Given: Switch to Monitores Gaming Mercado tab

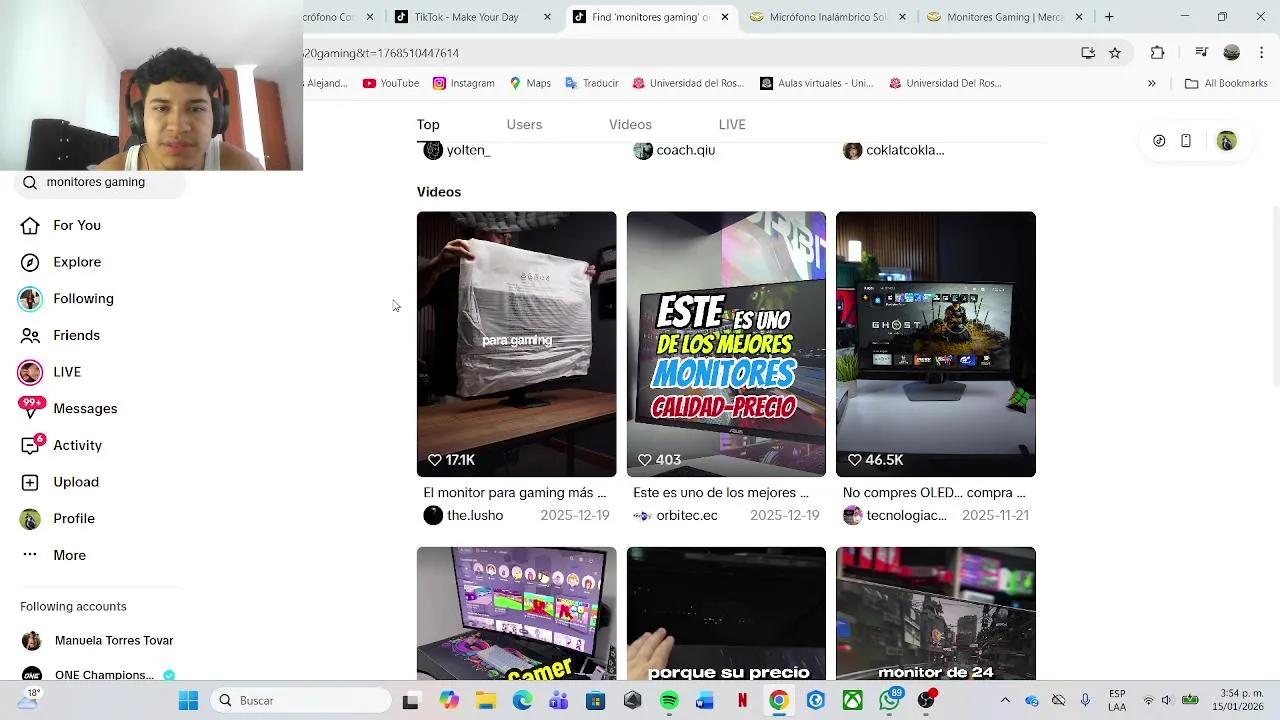Looking at the screenshot, I should [x=1004, y=17].
